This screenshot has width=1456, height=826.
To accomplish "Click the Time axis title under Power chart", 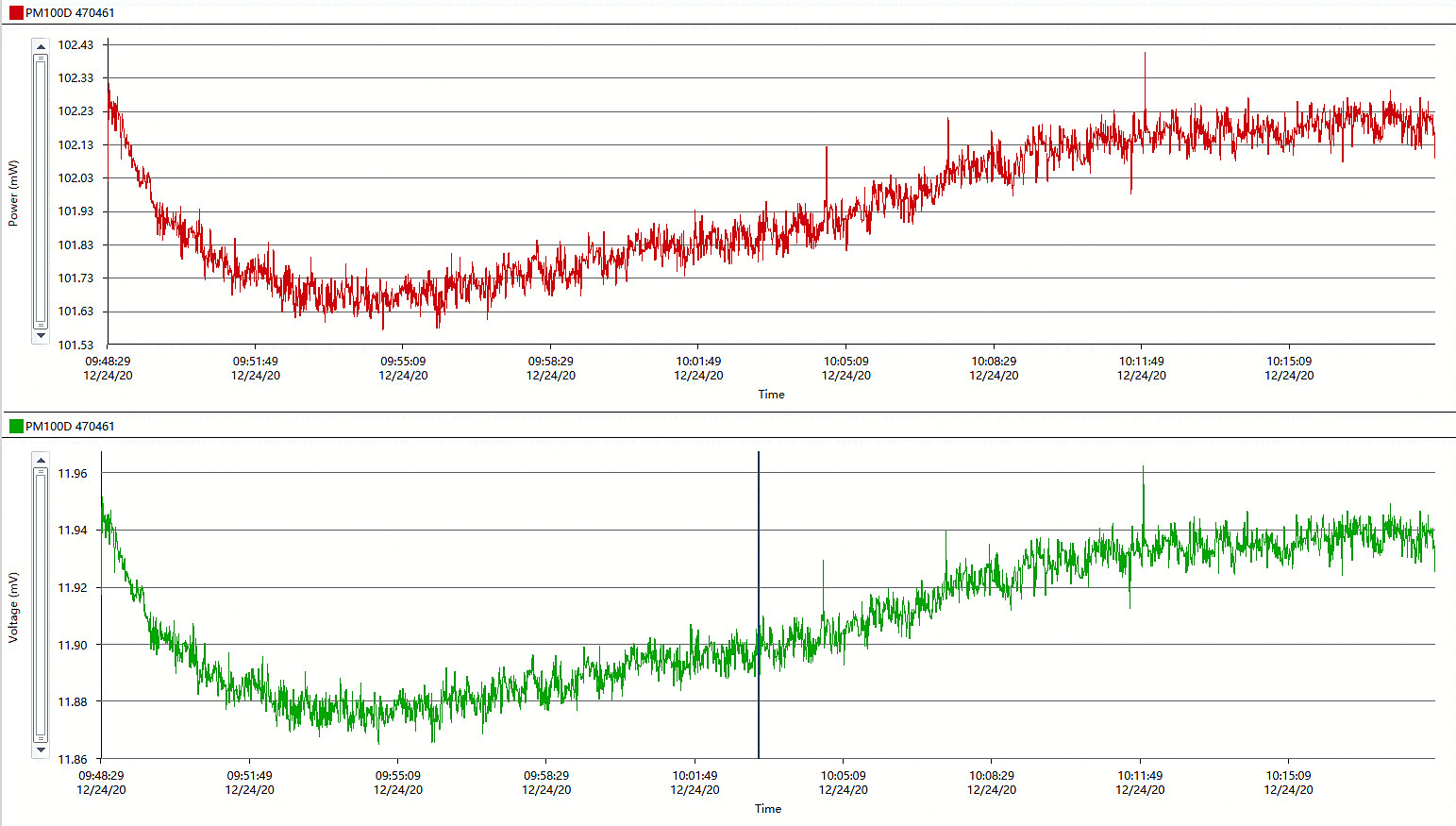I will coord(771,395).
